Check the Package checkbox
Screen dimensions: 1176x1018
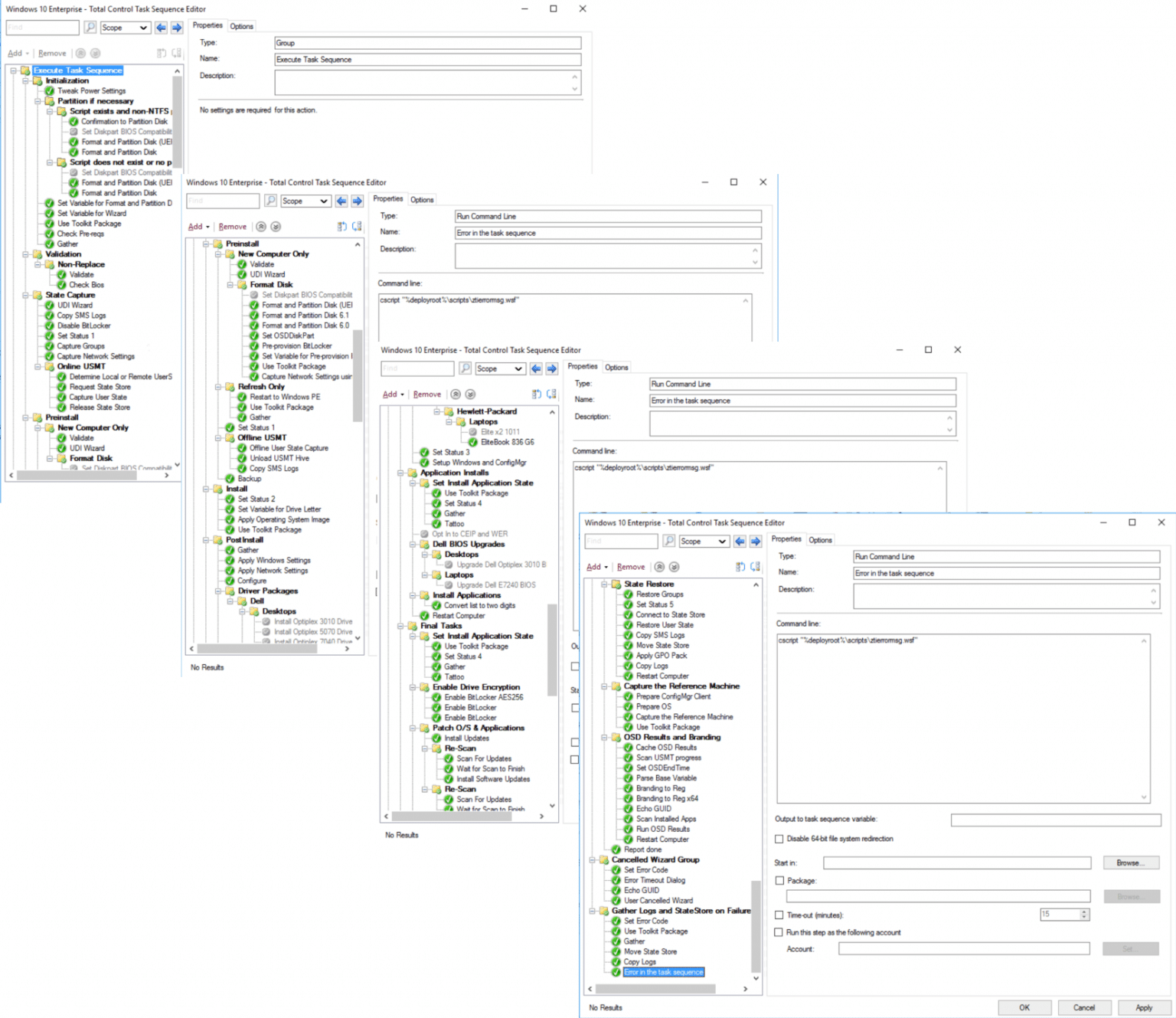(x=779, y=881)
